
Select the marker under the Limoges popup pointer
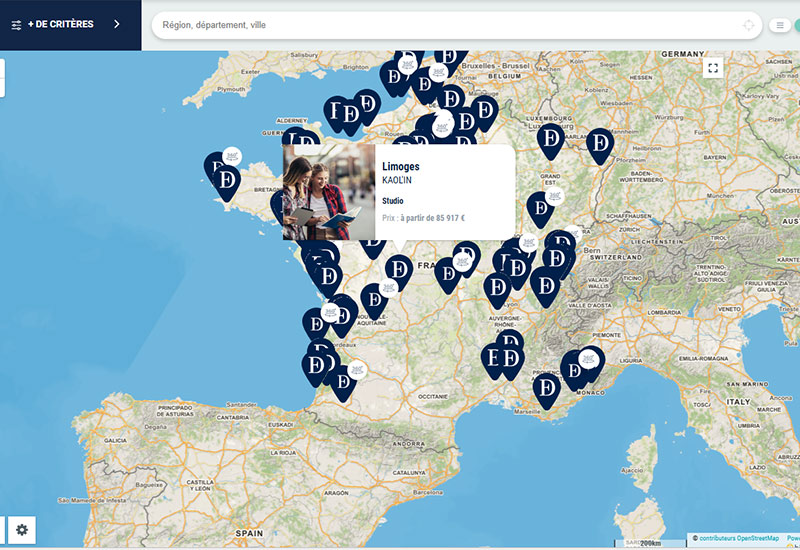tap(399, 270)
